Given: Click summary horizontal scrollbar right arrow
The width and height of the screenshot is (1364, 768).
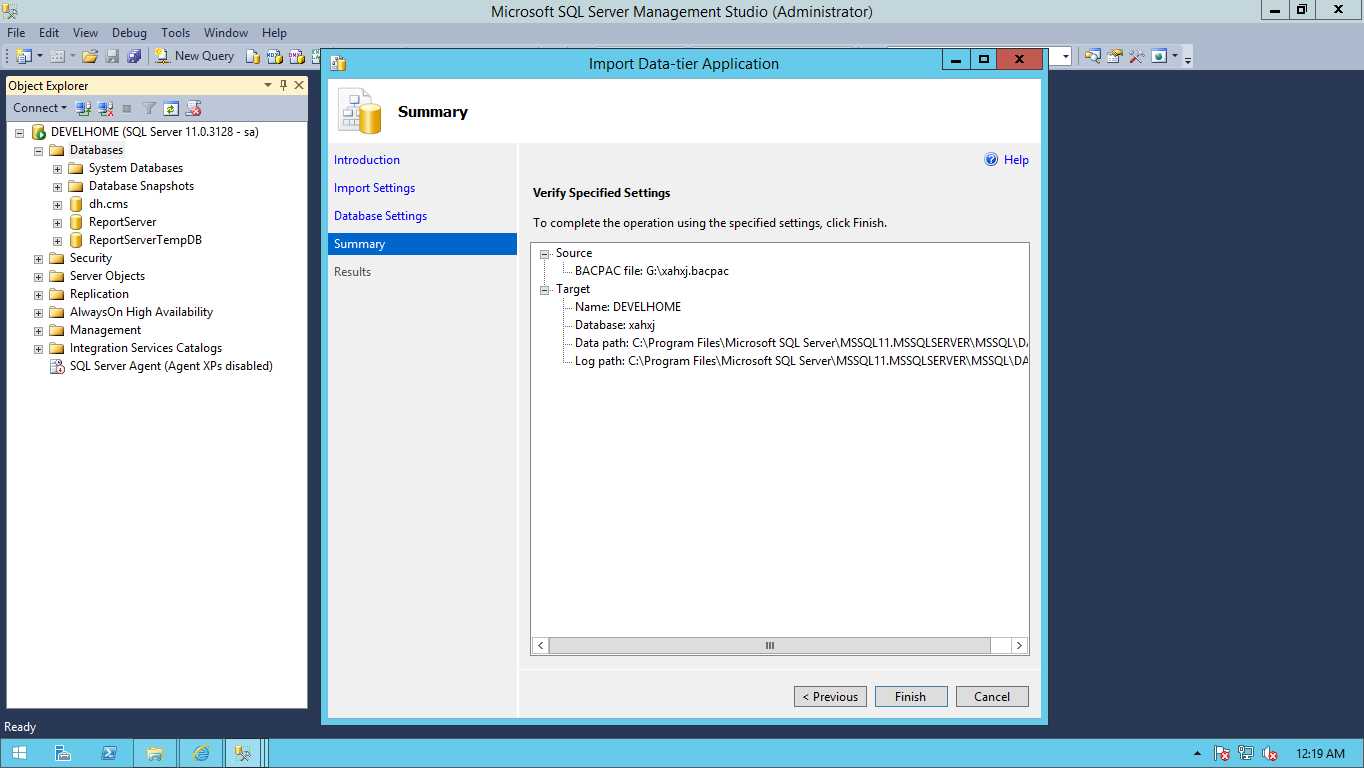Looking at the screenshot, I should 1019,646.
